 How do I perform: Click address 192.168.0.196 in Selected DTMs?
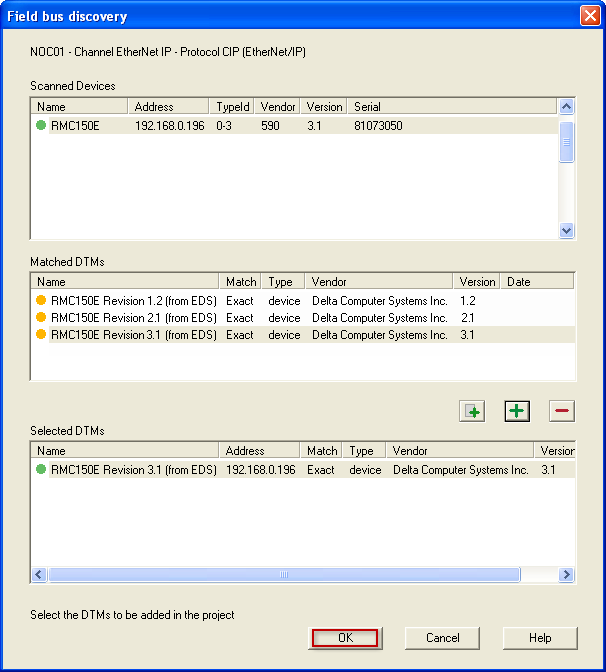pos(261,470)
